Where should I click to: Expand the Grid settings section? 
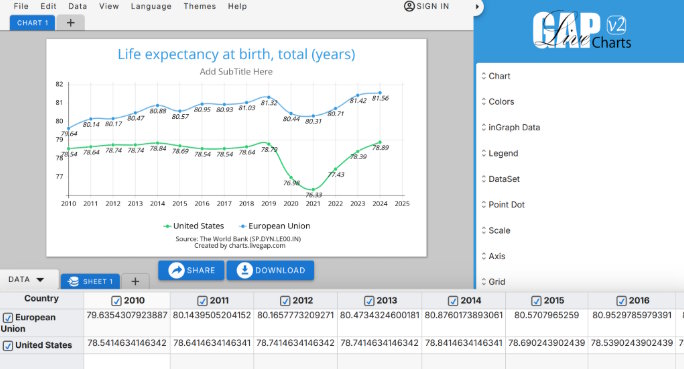pos(493,282)
